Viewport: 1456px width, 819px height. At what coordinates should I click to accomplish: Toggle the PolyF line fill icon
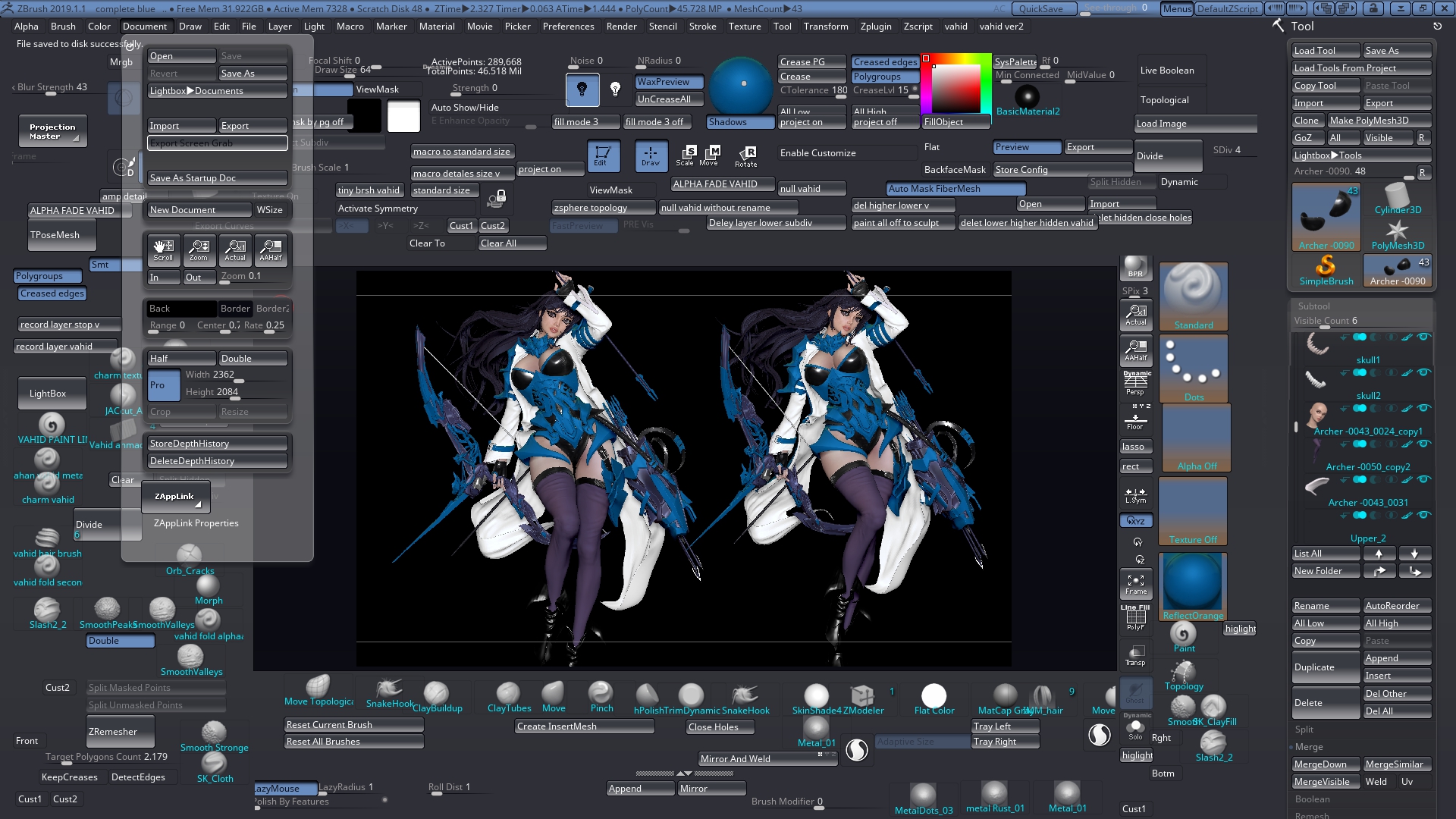point(1135,618)
